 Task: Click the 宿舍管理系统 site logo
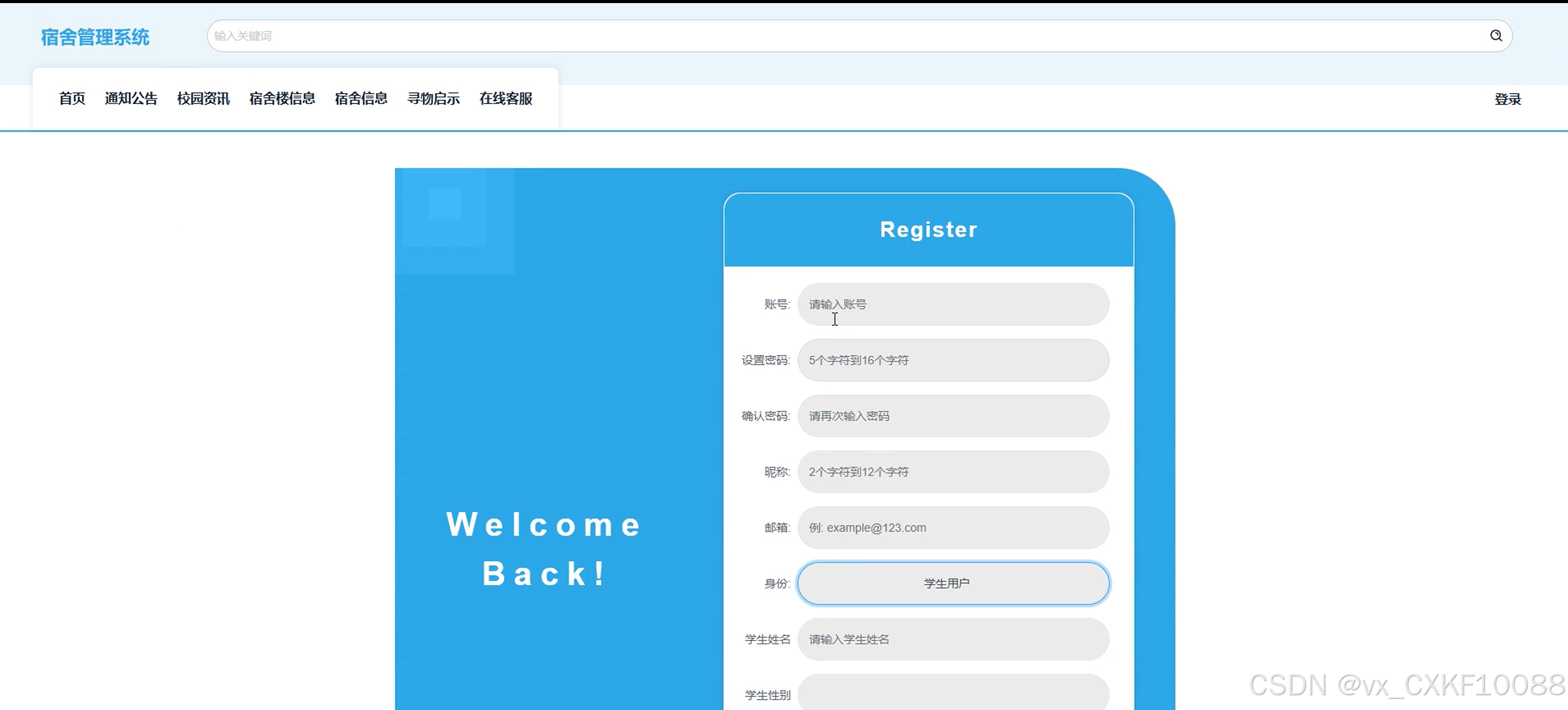(95, 37)
